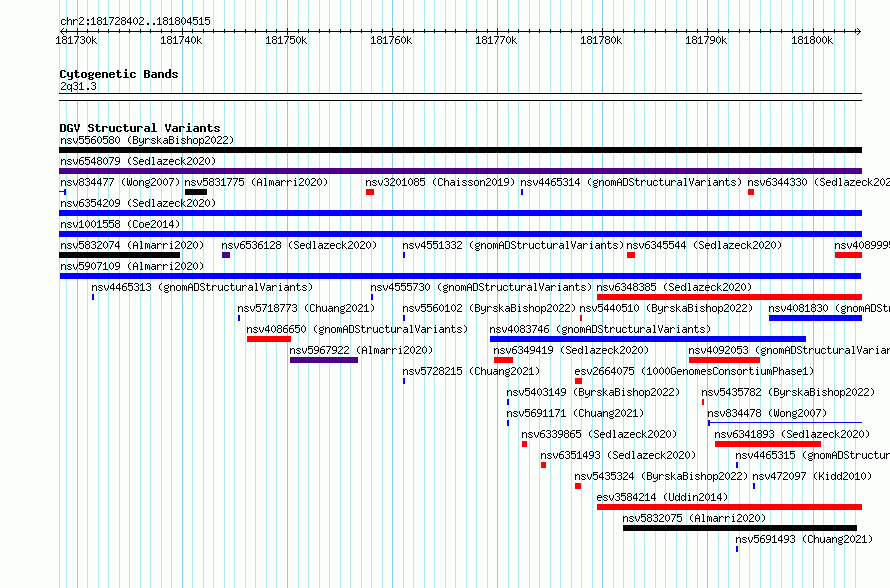Open nsv4083746 (gnomADStructuralVariants) label
This screenshot has height=588, width=890.
pyautogui.click(x=600, y=329)
